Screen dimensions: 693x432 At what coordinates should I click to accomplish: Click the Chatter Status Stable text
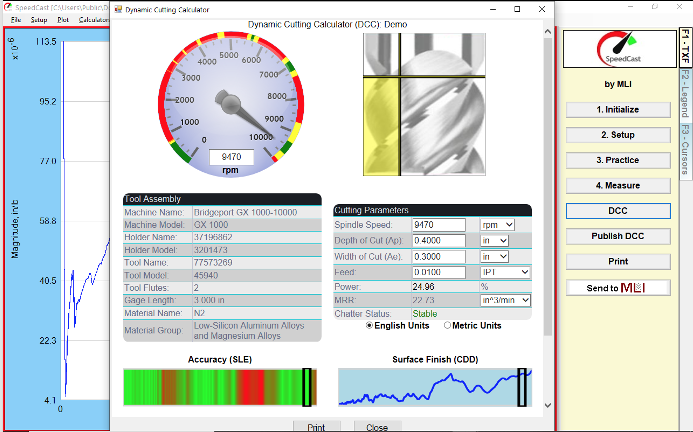[425, 314]
